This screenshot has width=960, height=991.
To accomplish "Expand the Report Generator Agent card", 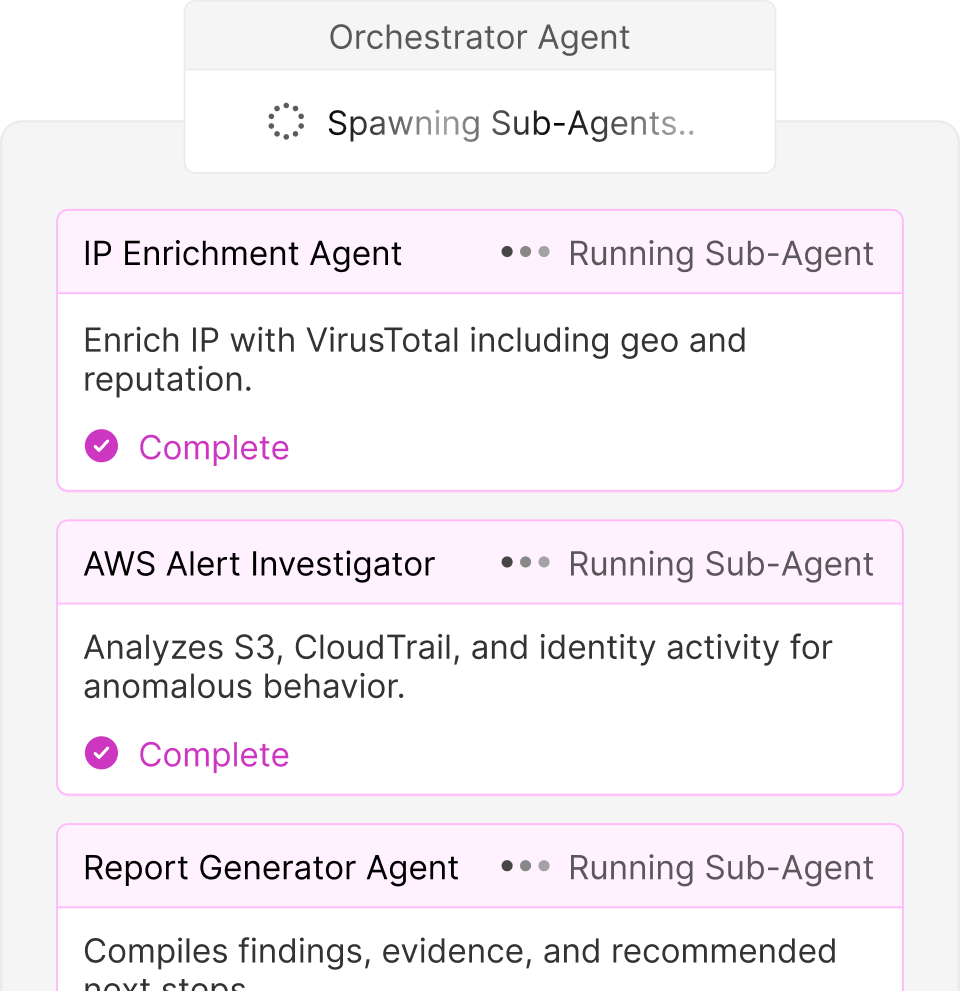I will tap(271, 867).
